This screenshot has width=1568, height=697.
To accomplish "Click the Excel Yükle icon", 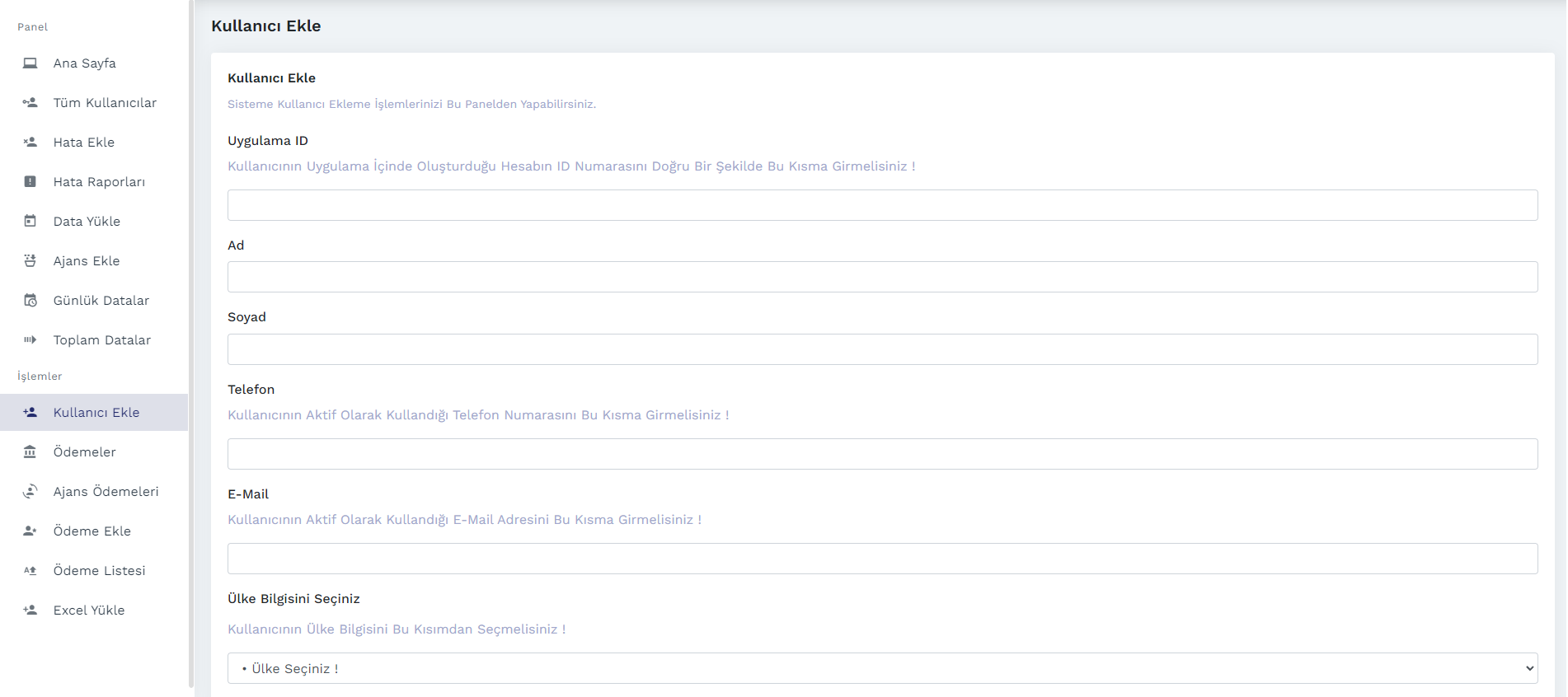I will (x=31, y=610).
